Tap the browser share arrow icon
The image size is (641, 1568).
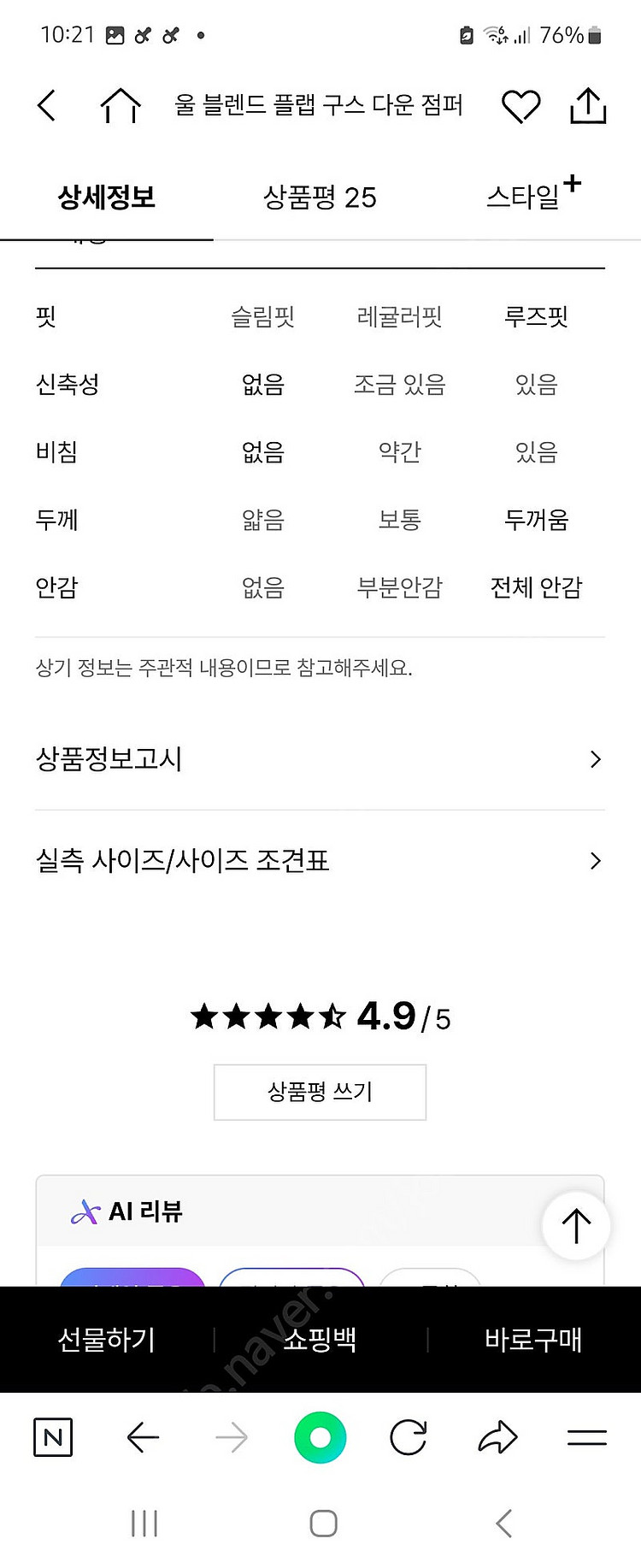(497, 1437)
